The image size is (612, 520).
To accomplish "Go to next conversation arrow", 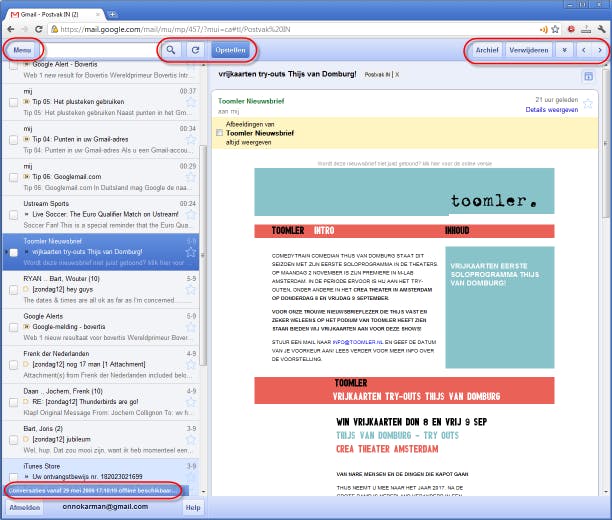I will [x=600, y=50].
